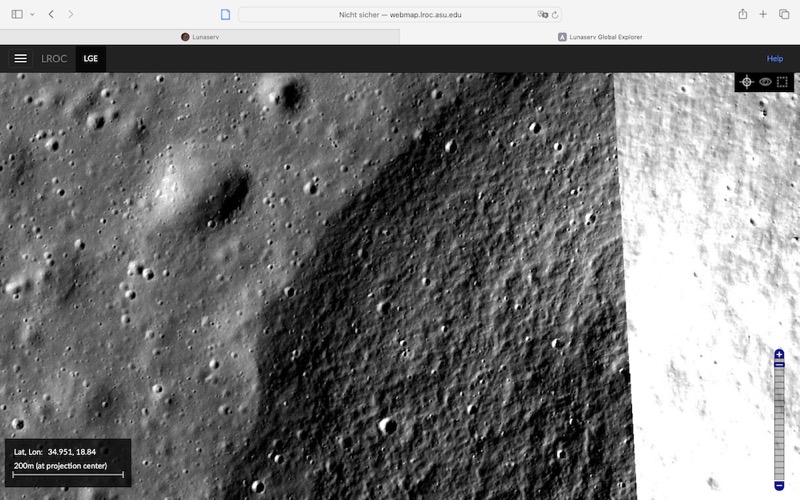This screenshot has height=500, width=800.
Task: Open the Help link
Action: pyautogui.click(x=774, y=59)
